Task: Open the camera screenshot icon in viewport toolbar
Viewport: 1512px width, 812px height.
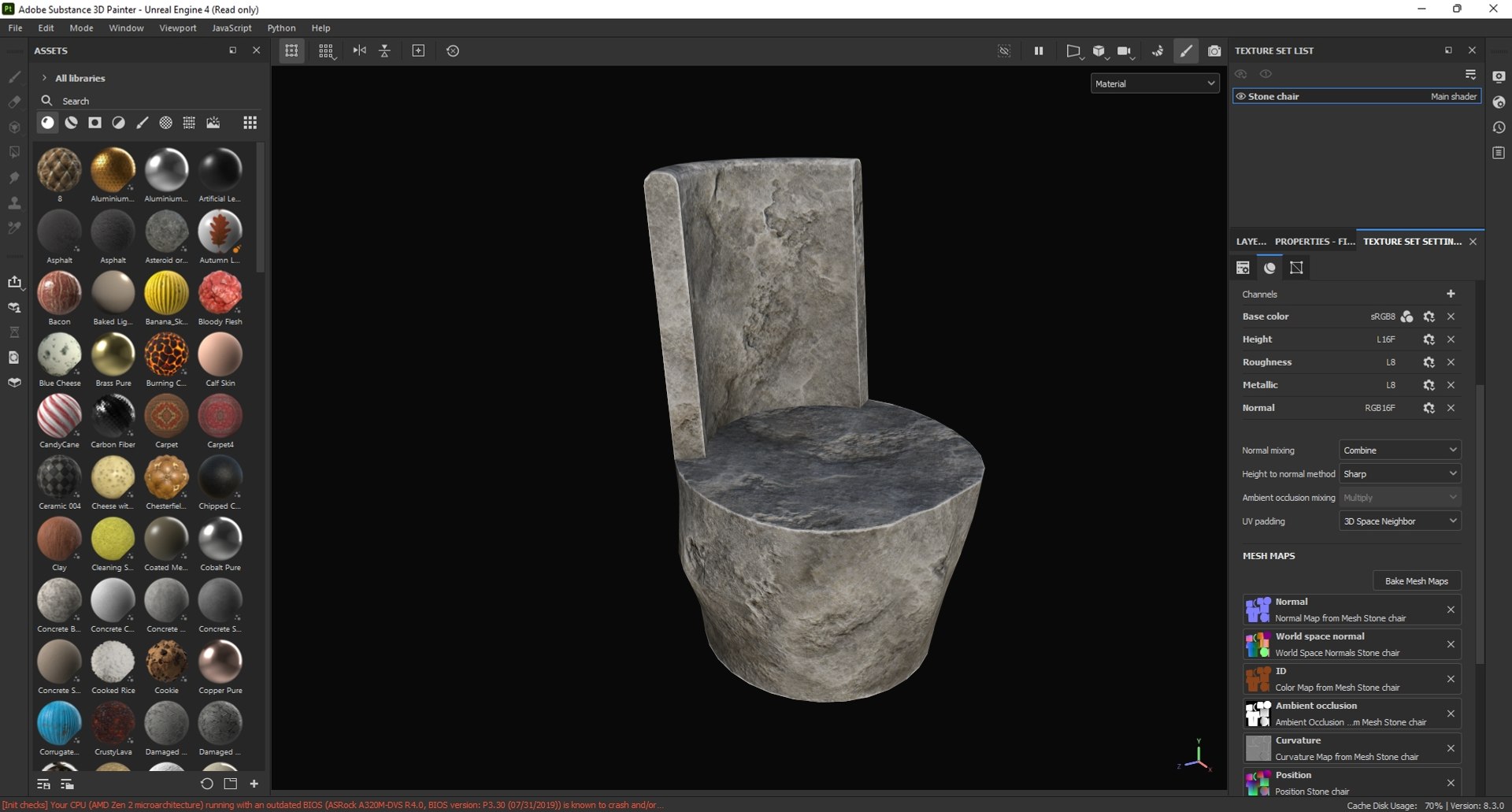Action: [x=1214, y=50]
